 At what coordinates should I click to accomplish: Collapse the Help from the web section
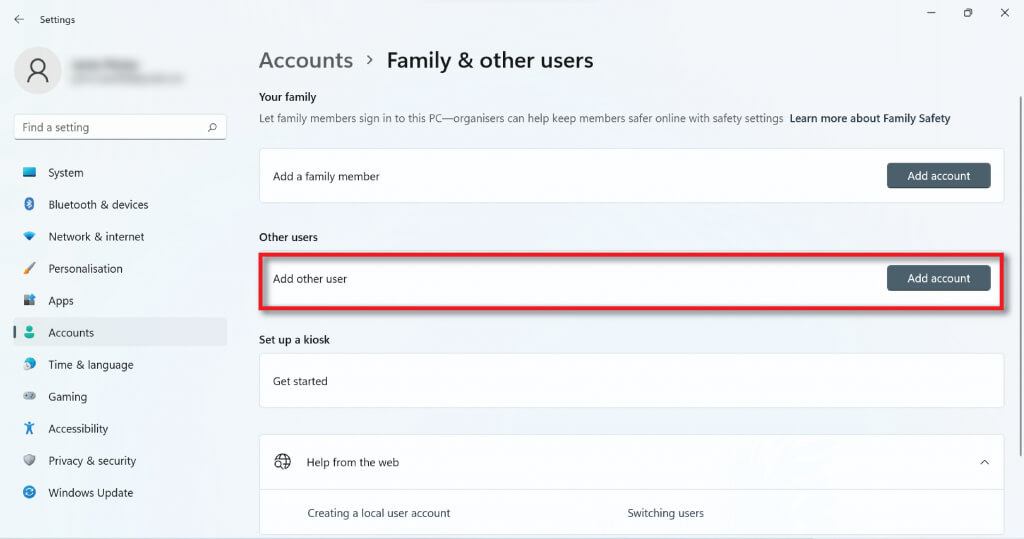click(x=984, y=462)
